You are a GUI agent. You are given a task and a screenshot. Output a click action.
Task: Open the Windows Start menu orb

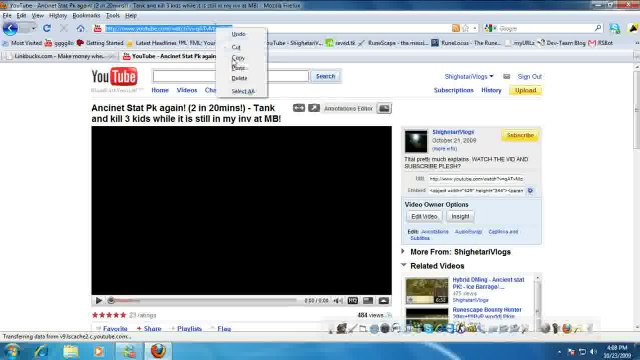coord(11,351)
